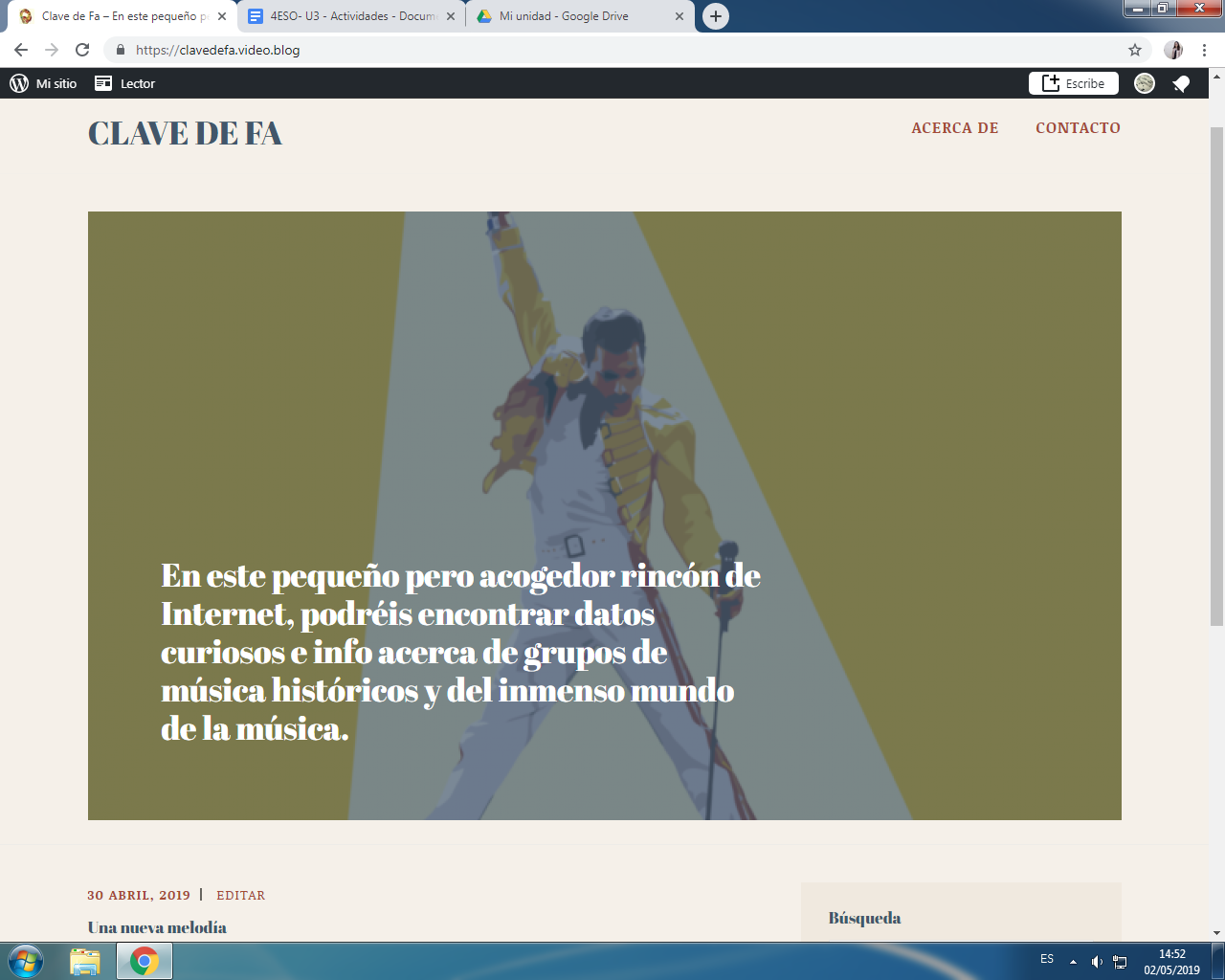Viewport: 1225px width, 980px height.
Task: Open a new browser tab
Action: [715, 16]
